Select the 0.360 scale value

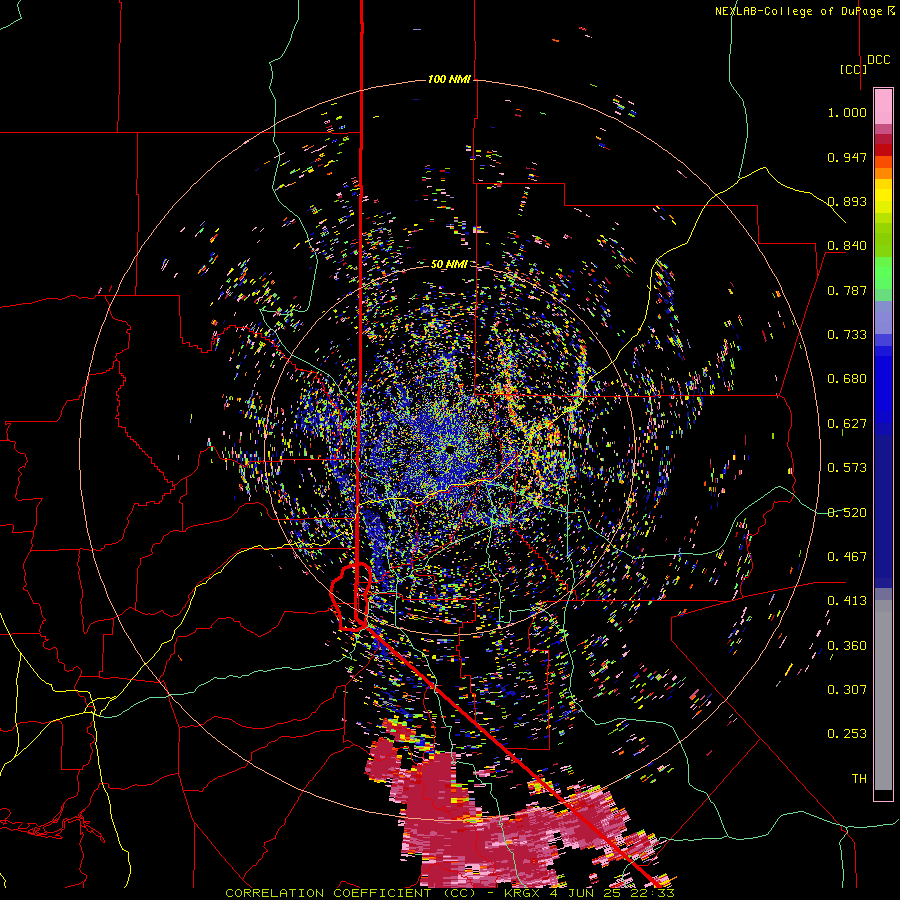coord(847,646)
